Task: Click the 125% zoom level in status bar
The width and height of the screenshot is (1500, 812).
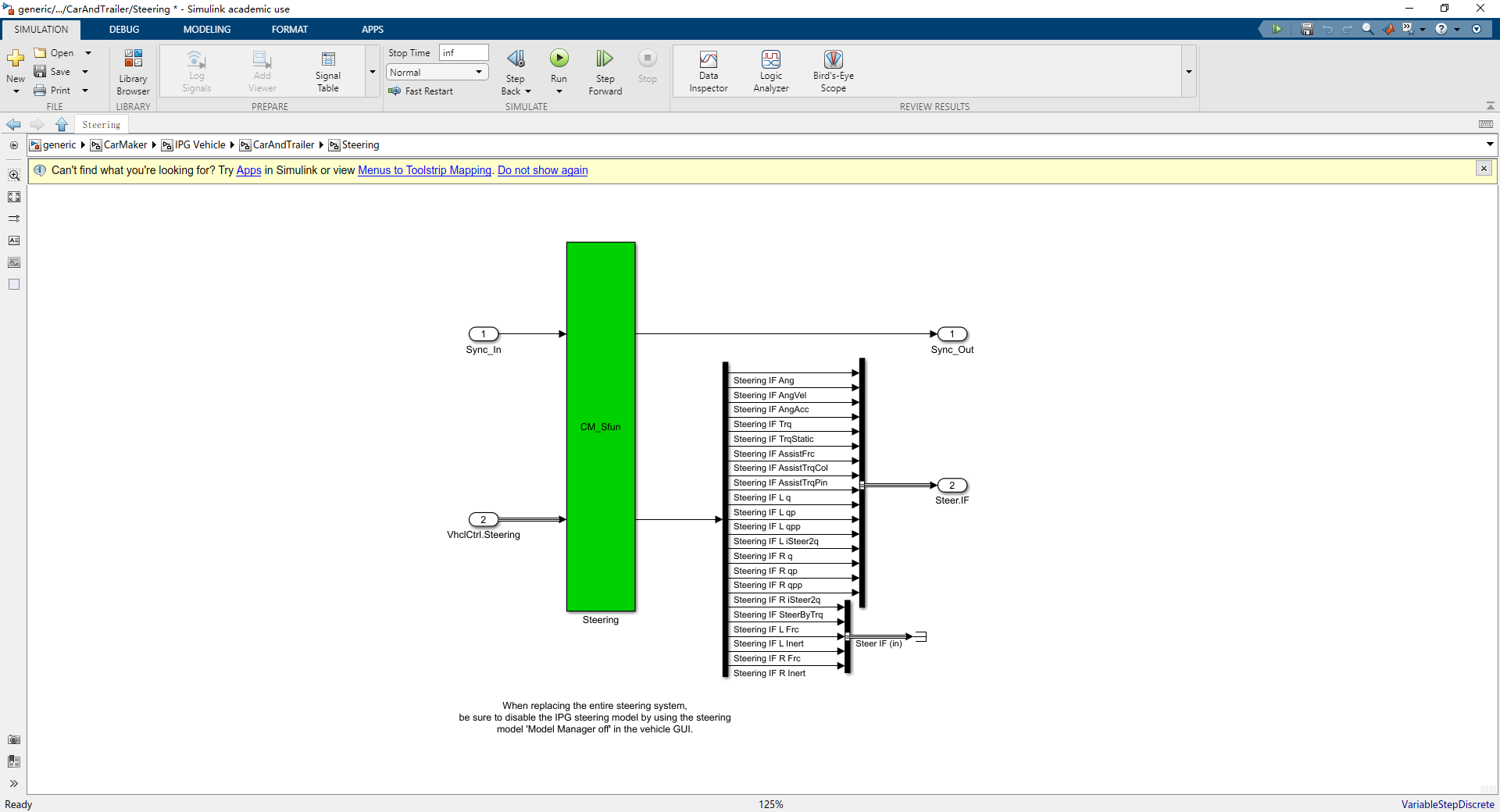Action: pyautogui.click(x=770, y=804)
